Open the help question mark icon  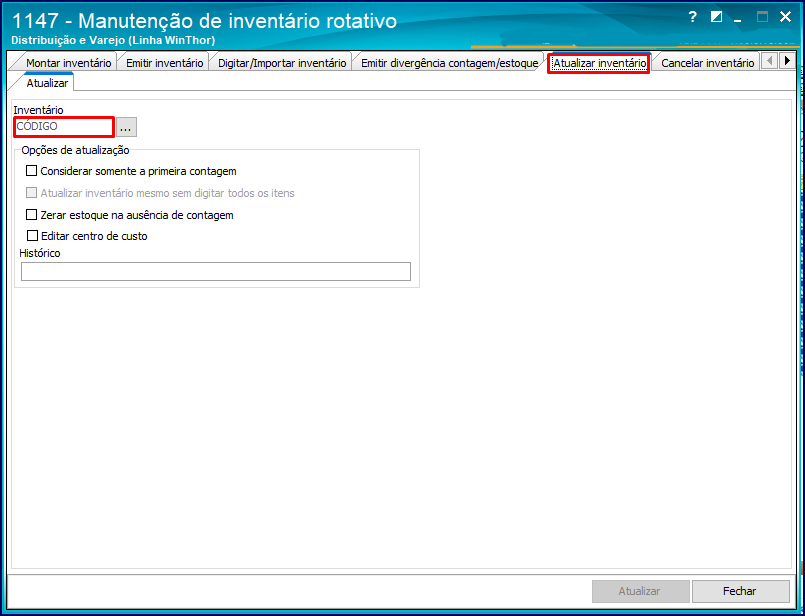coord(692,17)
